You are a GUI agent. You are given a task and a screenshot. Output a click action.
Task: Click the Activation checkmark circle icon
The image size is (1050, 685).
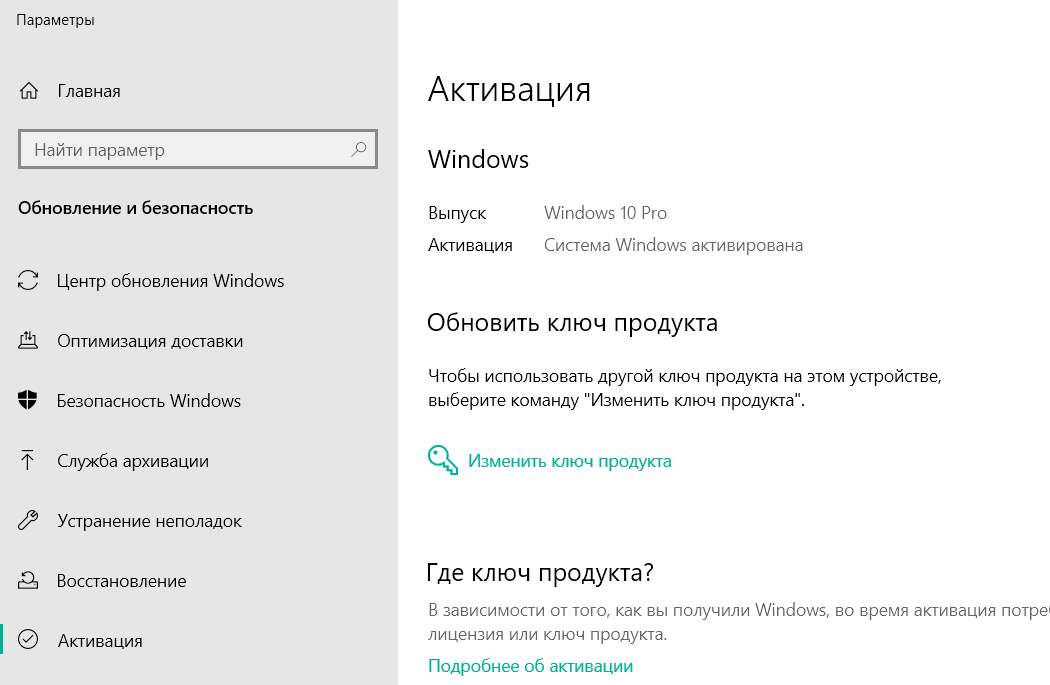(x=28, y=640)
